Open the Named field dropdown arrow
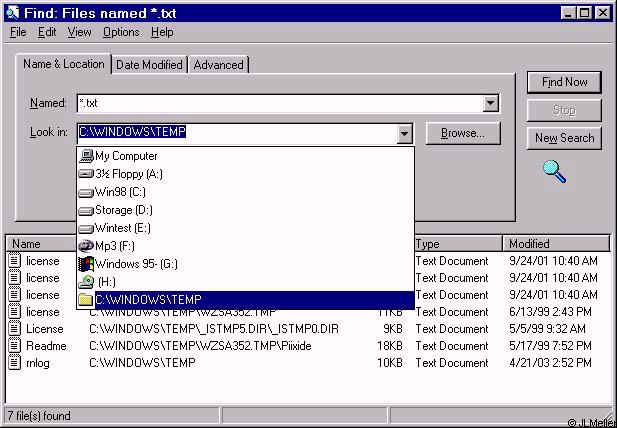Screen dimensions: 617x428 pos(490,103)
